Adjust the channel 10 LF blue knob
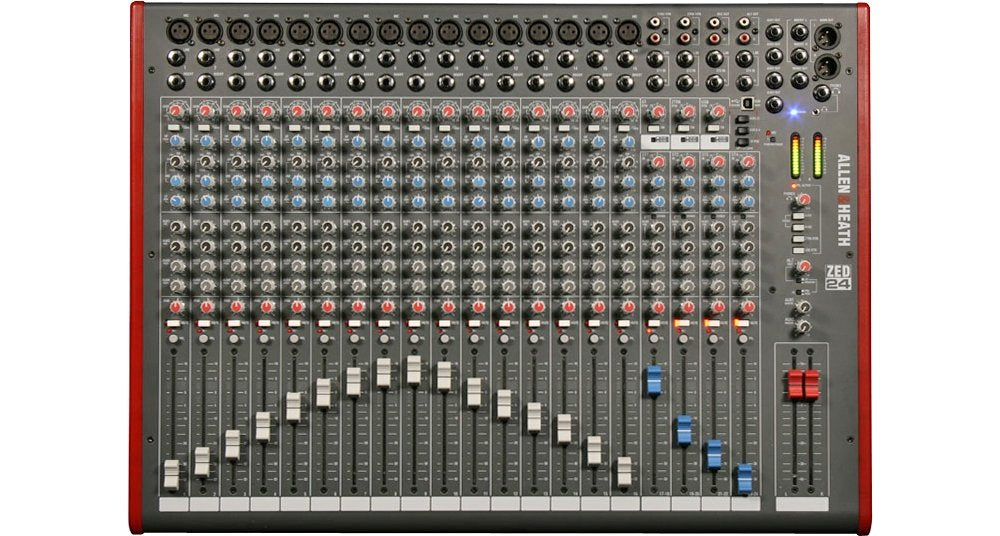Image resolution: width=1000 pixels, height=536 pixels. [x=448, y=201]
